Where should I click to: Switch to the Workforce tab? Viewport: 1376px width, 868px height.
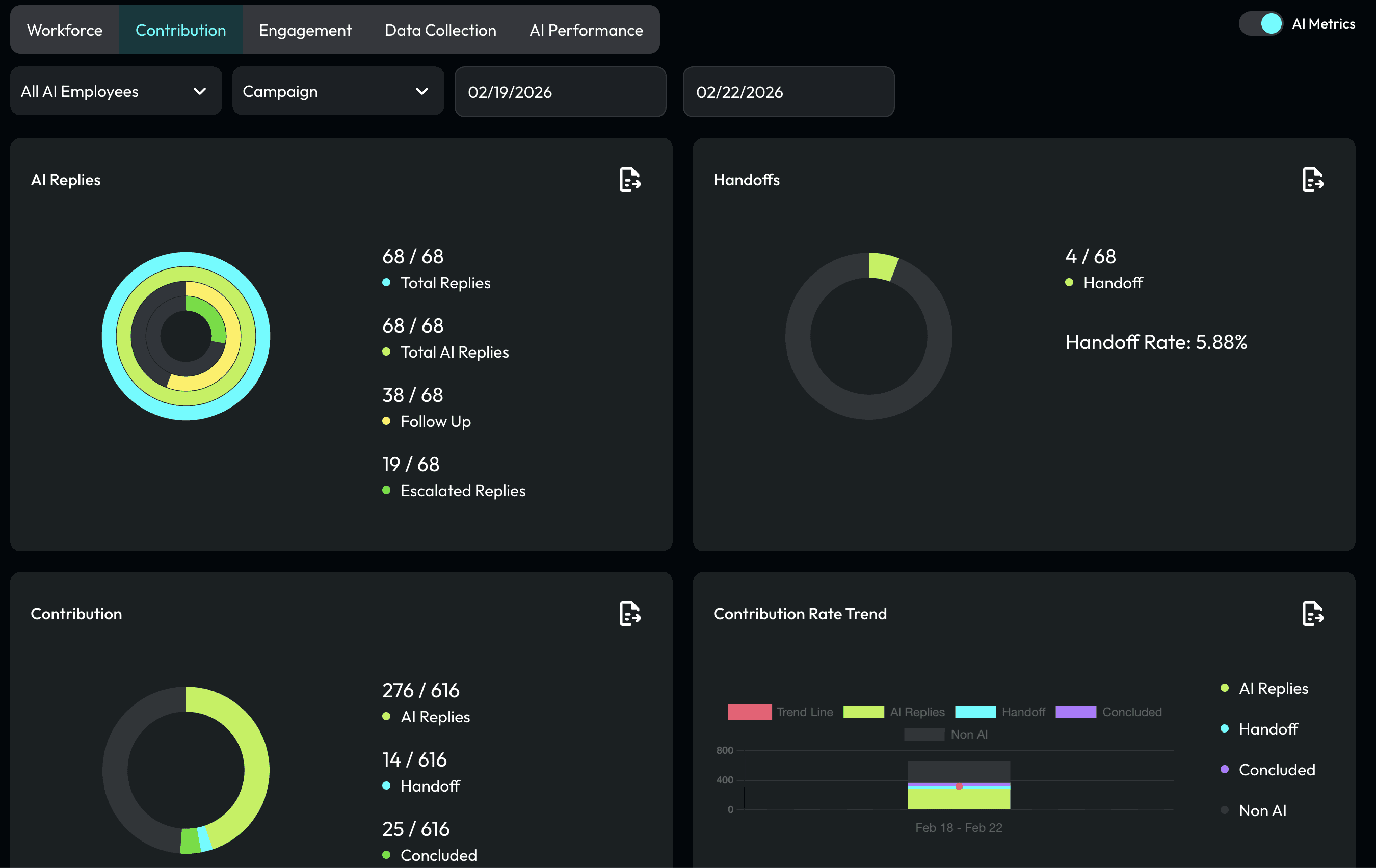tap(65, 30)
